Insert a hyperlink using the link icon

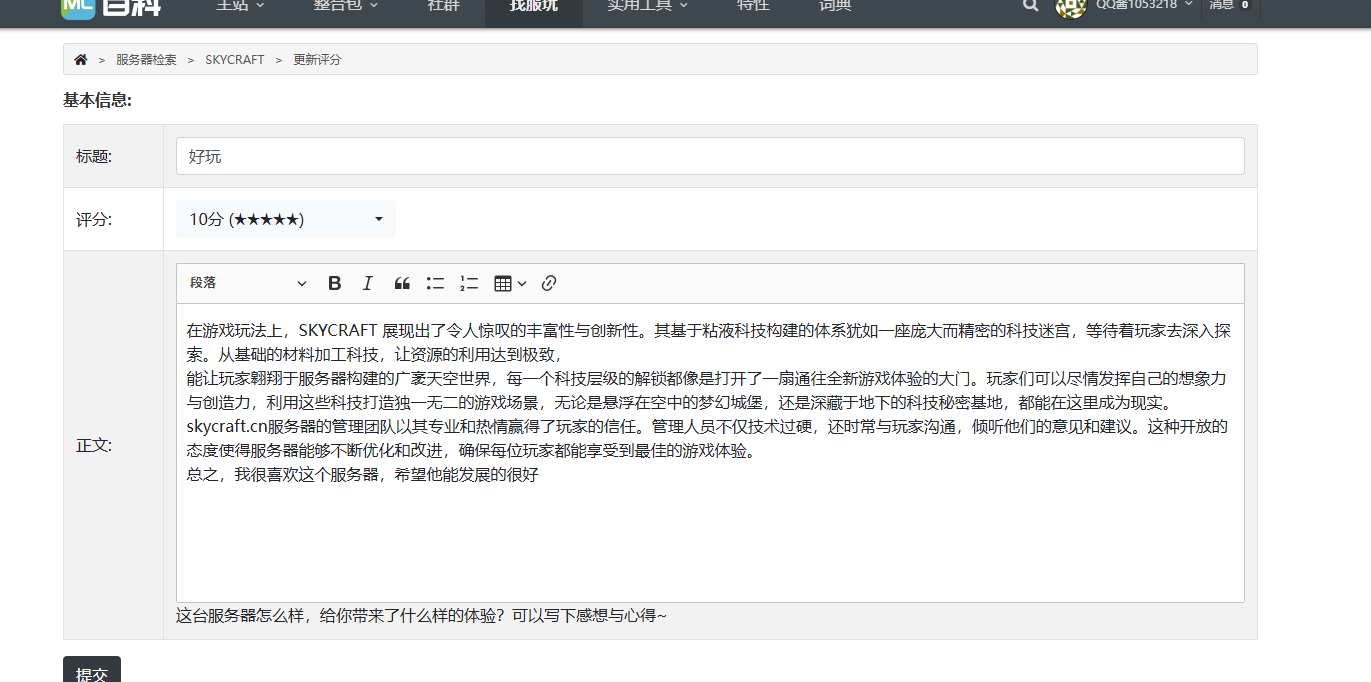point(548,283)
